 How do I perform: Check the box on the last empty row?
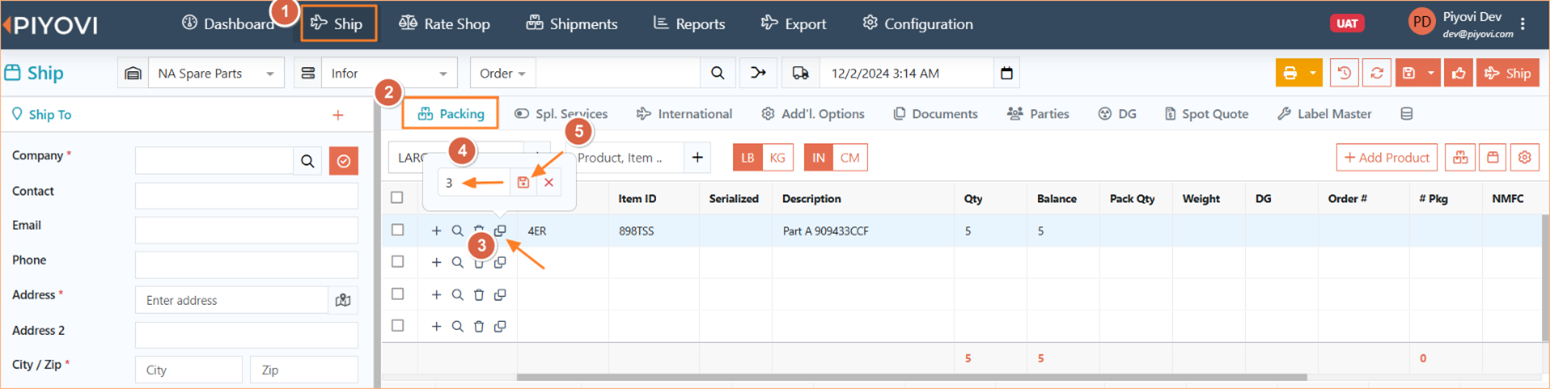pos(397,325)
